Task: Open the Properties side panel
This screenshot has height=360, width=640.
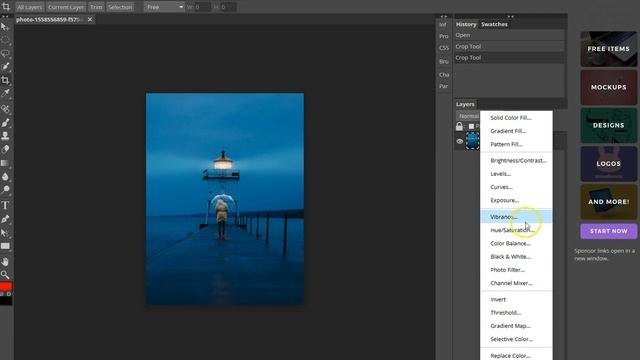Action: pos(444,36)
